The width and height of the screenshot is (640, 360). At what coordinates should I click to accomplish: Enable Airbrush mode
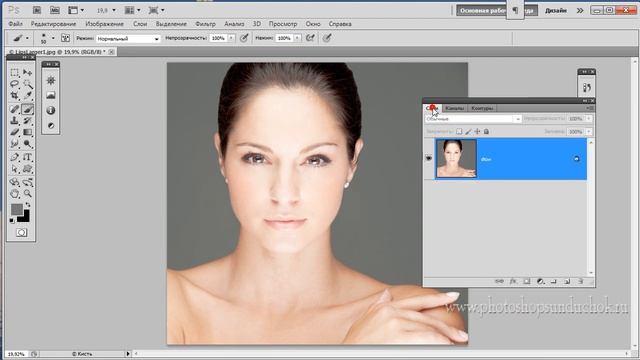point(310,38)
